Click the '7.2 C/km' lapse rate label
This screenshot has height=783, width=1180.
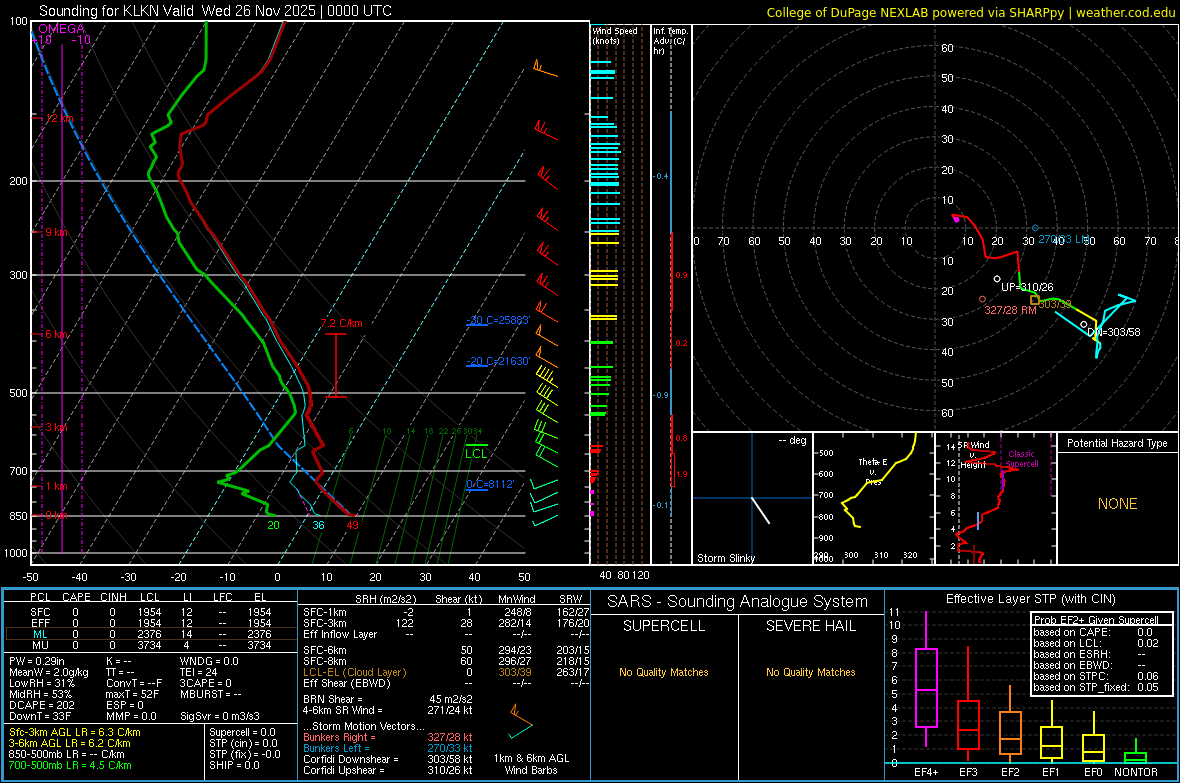tap(342, 323)
